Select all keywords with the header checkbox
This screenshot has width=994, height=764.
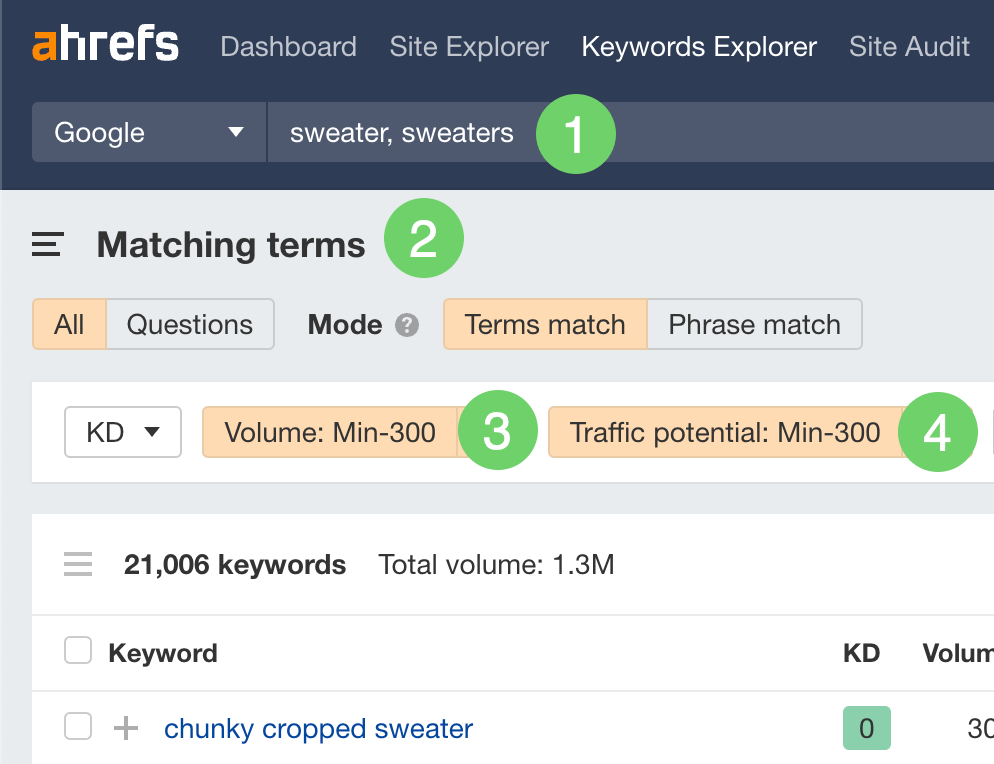pyautogui.click(x=78, y=652)
